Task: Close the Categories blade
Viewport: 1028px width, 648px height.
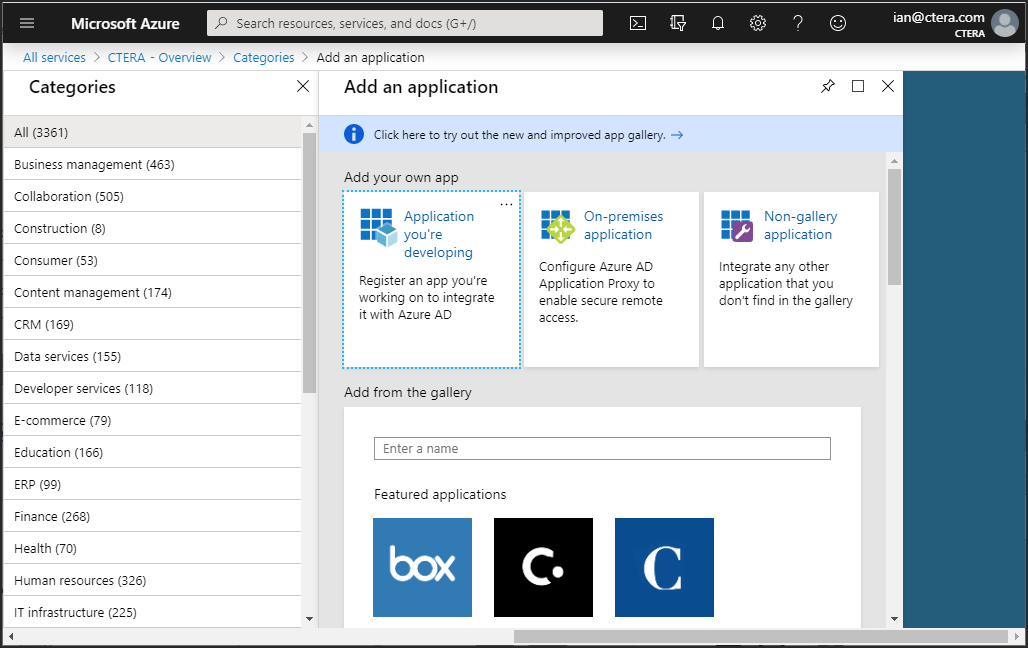Action: click(x=303, y=86)
